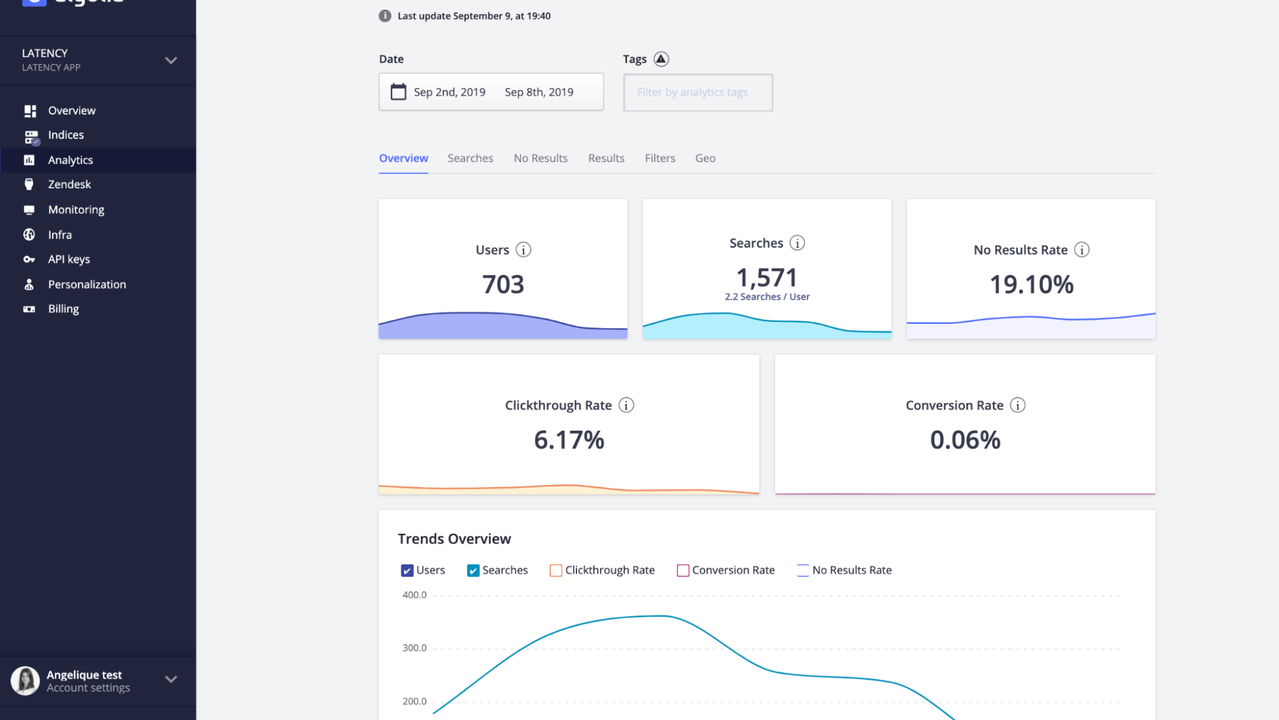Enable the Clickthrough Rate checkbox
This screenshot has height=720, width=1279.
(556, 571)
